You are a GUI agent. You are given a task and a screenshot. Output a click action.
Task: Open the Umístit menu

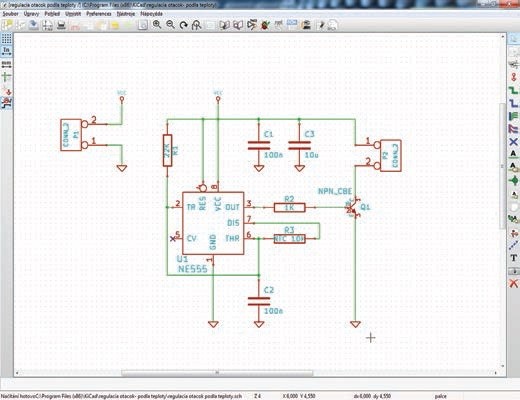[73, 14]
